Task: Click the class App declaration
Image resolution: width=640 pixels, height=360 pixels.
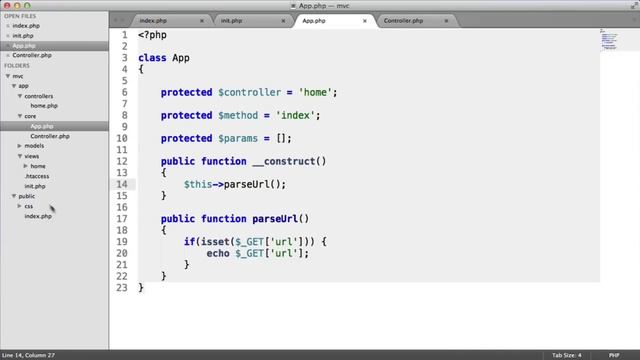Action: (x=164, y=58)
